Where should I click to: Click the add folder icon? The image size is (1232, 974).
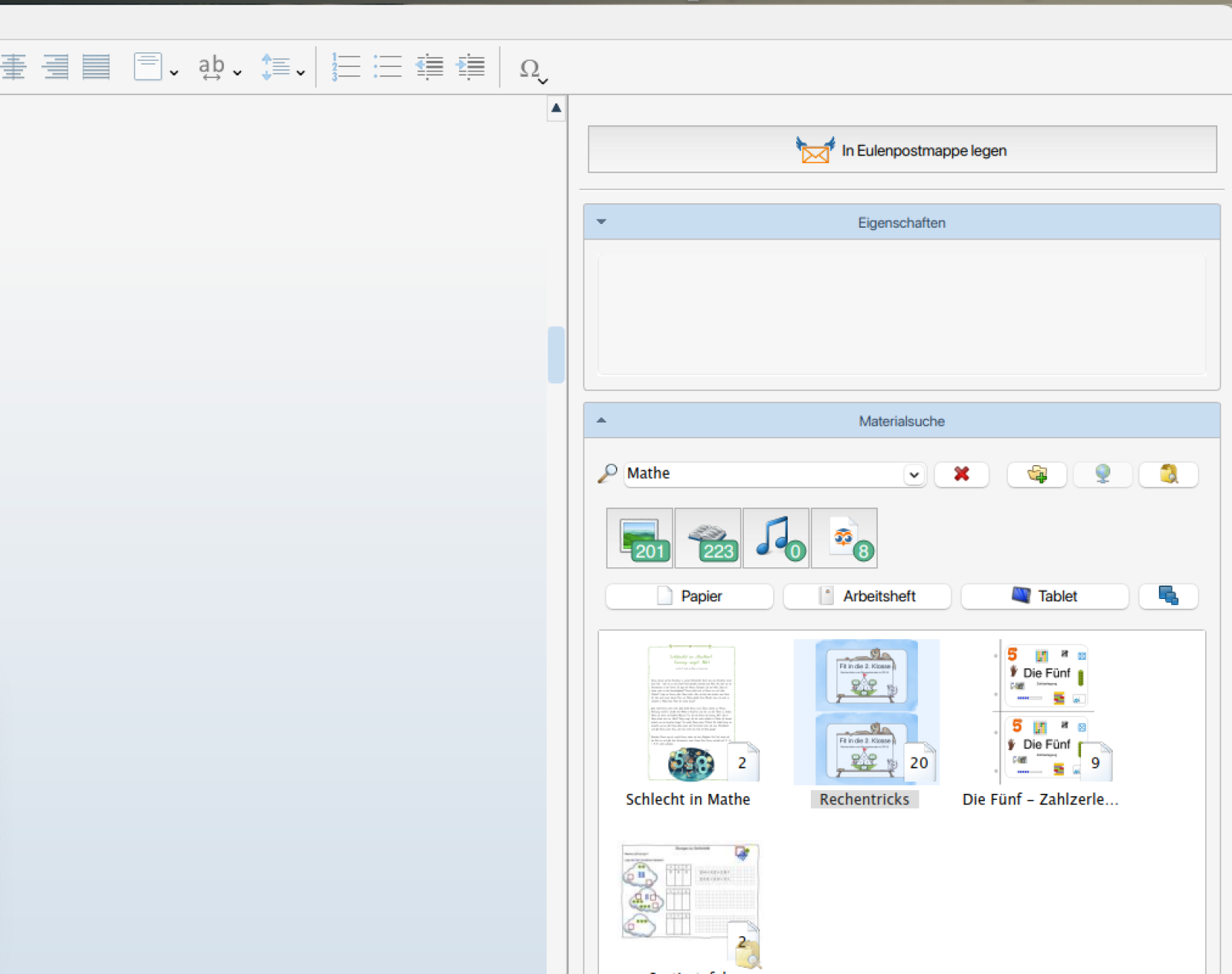(x=1036, y=474)
